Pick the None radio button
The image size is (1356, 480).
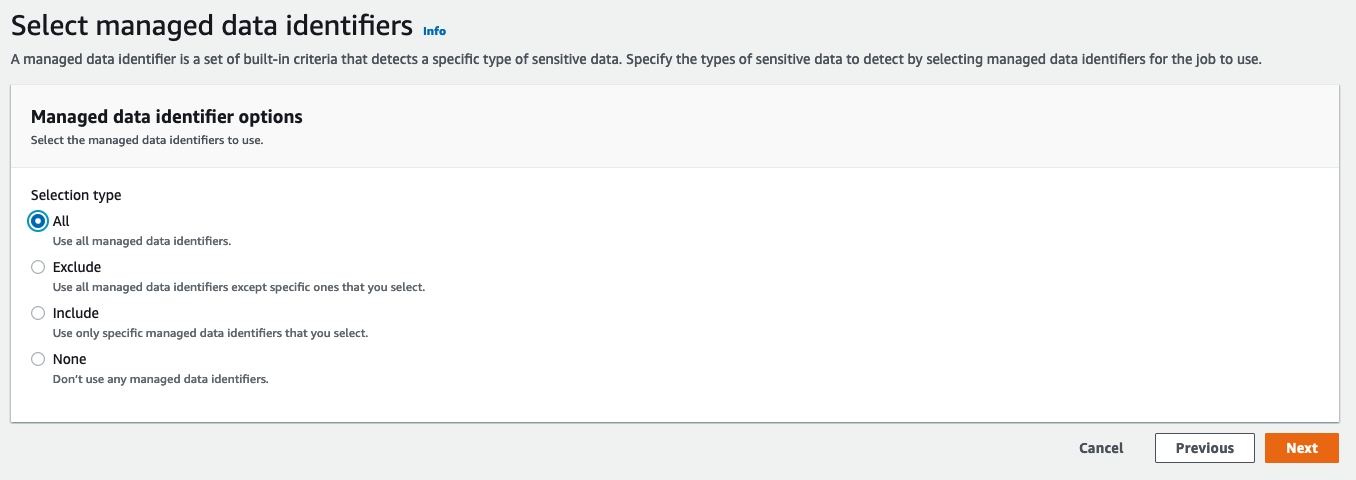coord(38,359)
